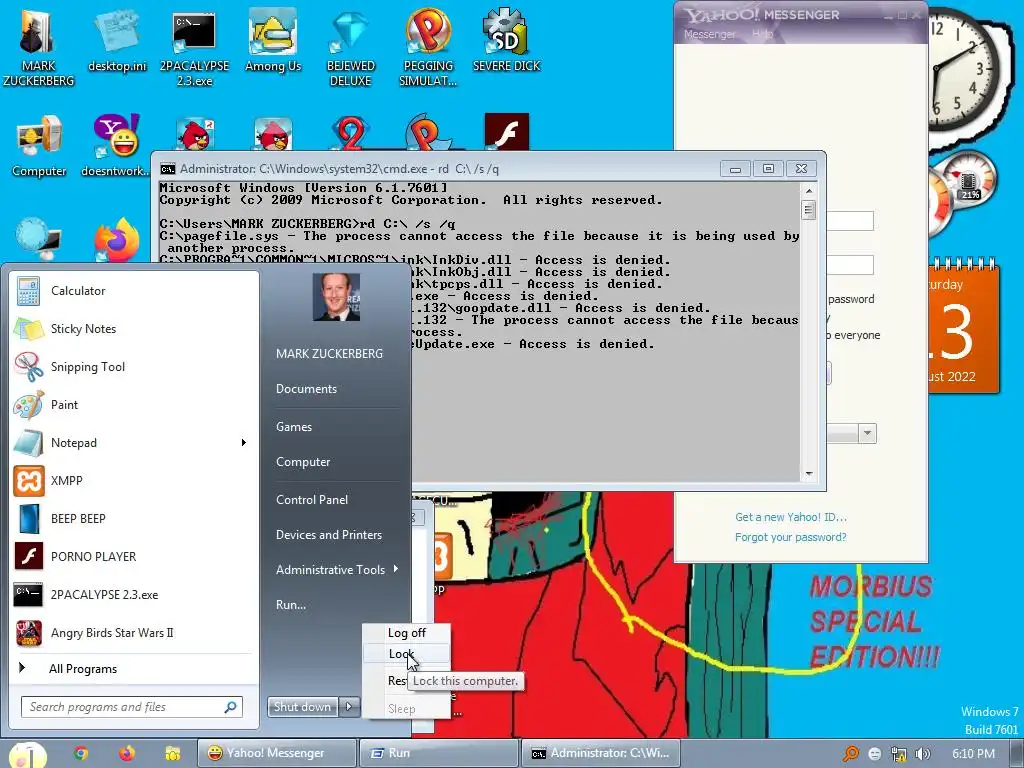Open the Messenger menu in Yahoo Messenger
1024x768 pixels.
point(709,34)
